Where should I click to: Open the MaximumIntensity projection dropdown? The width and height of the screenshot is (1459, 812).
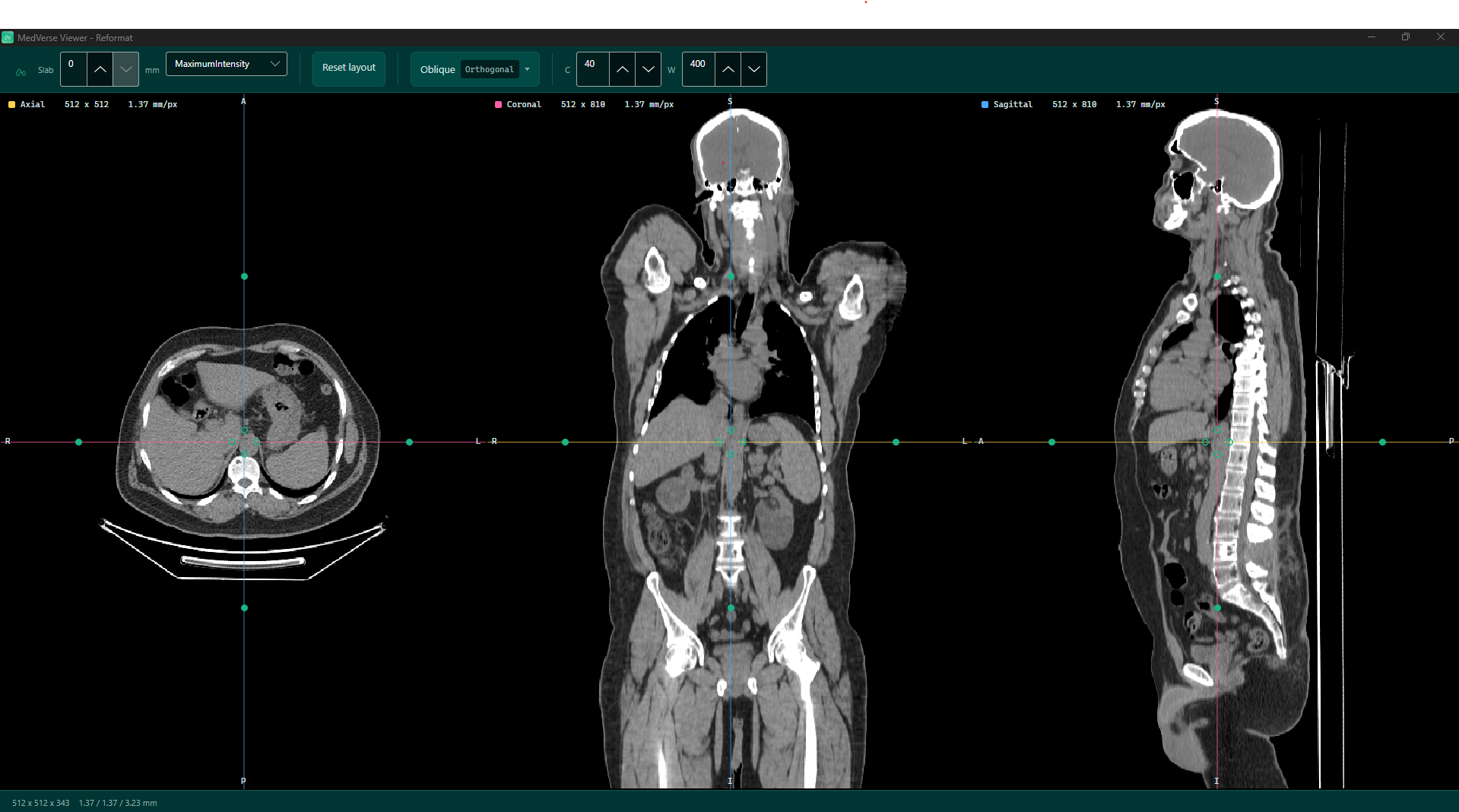pos(227,64)
